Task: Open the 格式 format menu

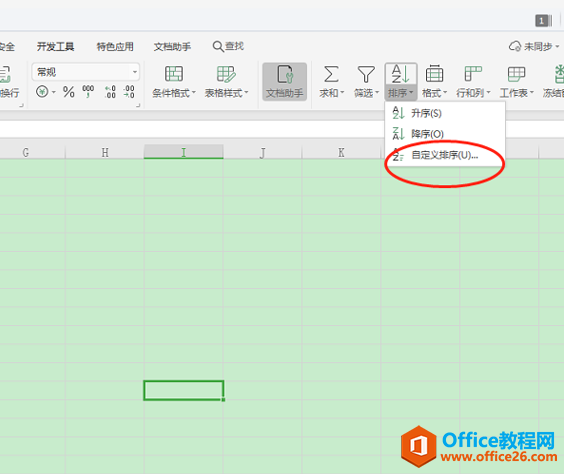Action: pyautogui.click(x=435, y=82)
